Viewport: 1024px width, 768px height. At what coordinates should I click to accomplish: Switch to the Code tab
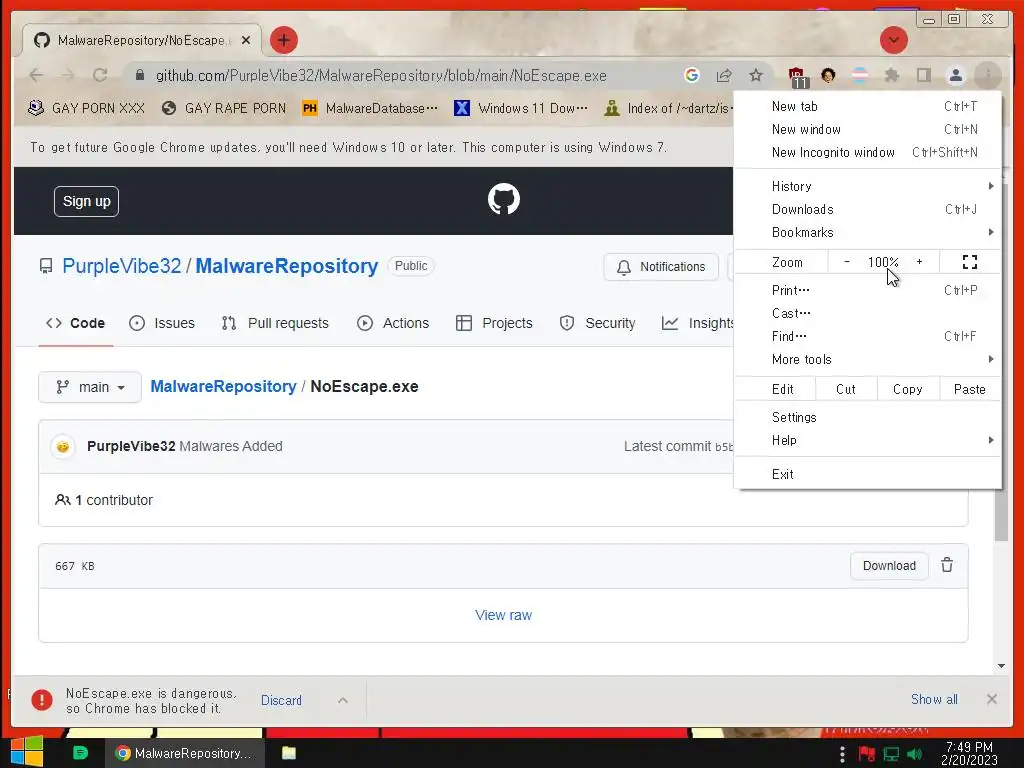[x=75, y=323]
